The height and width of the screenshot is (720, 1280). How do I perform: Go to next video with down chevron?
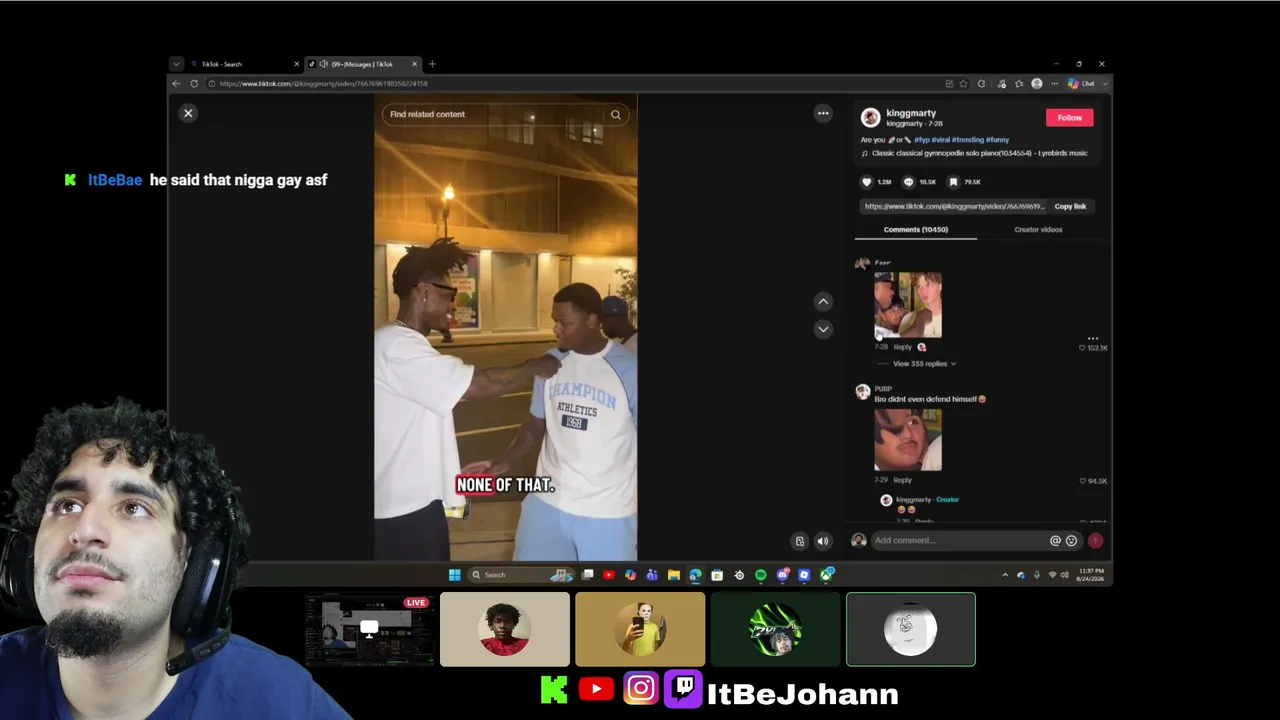click(x=823, y=328)
